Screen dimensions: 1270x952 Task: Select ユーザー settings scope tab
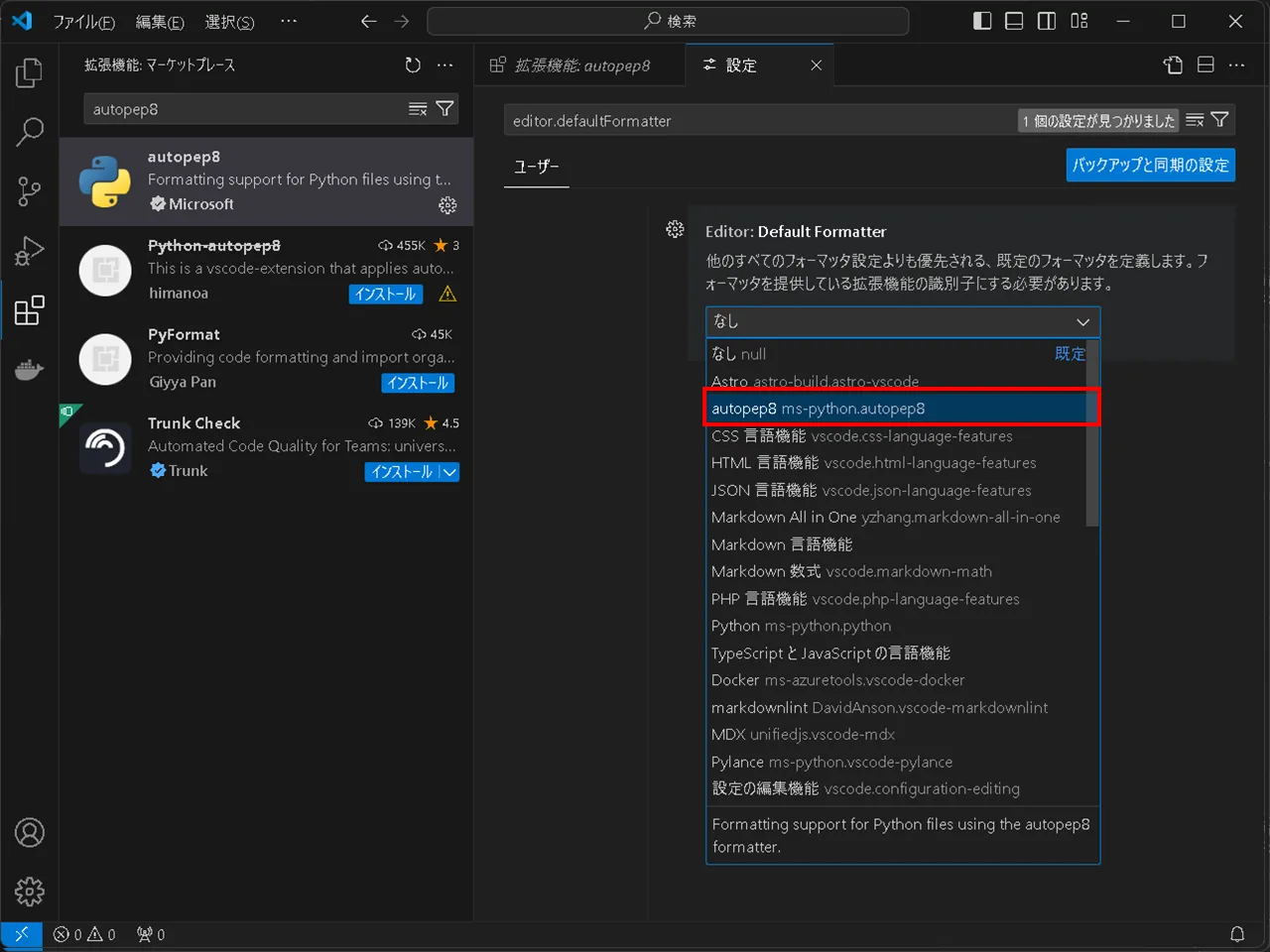(x=537, y=167)
